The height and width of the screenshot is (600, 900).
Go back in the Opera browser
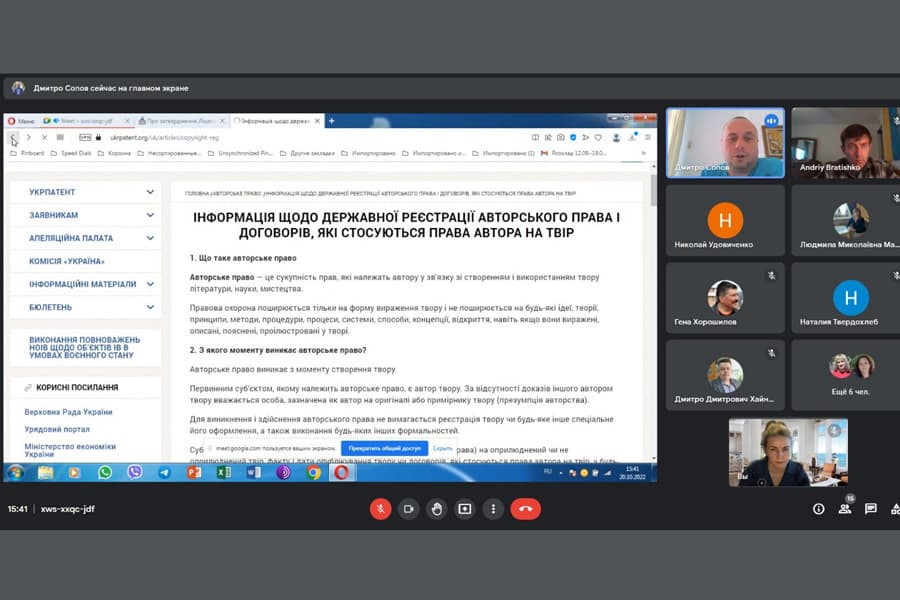[x=13, y=137]
